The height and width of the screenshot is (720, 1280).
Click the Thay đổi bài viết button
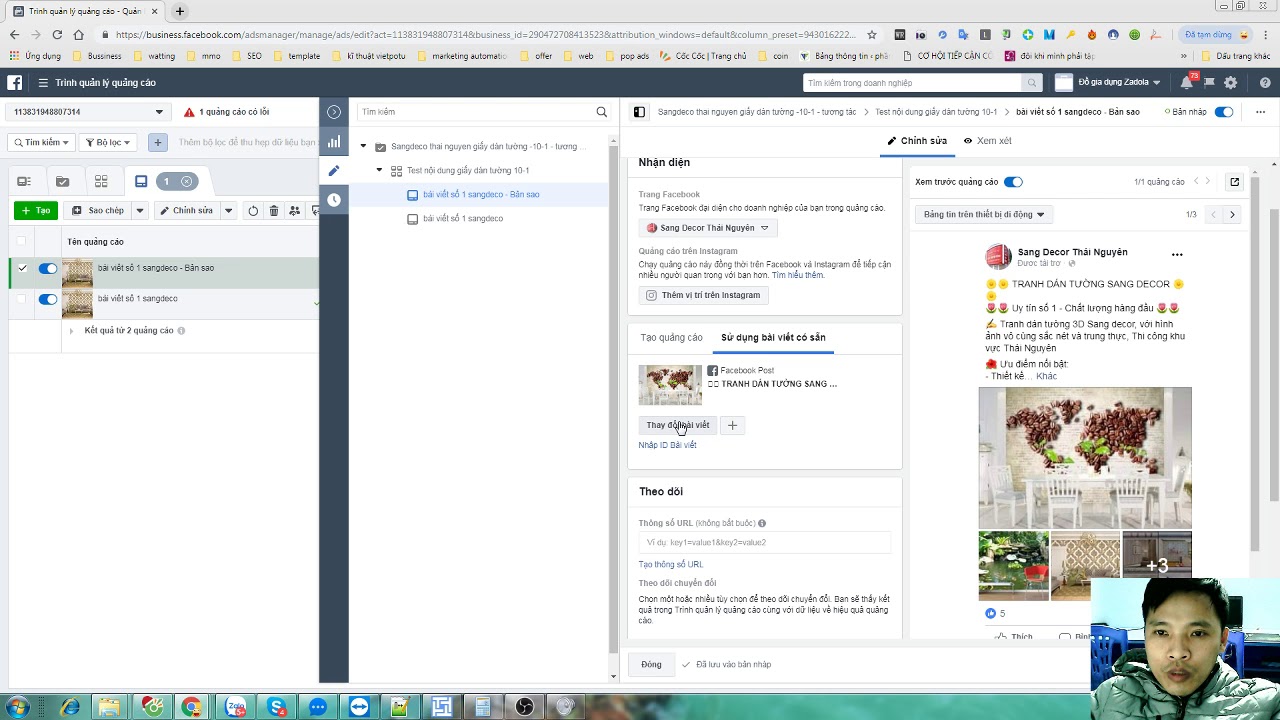677,425
